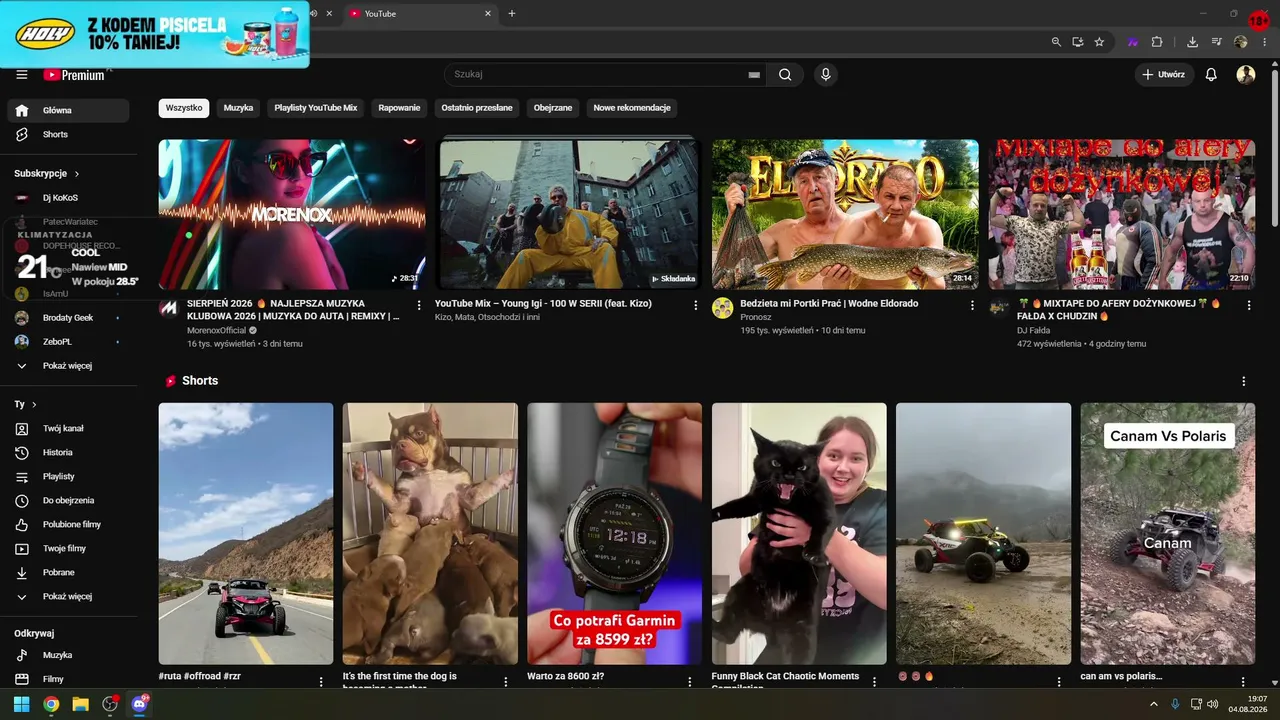Viewport: 1280px width, 720px height.
Task: Open ZeboPL channel subscription
Action: click(68, 342)
